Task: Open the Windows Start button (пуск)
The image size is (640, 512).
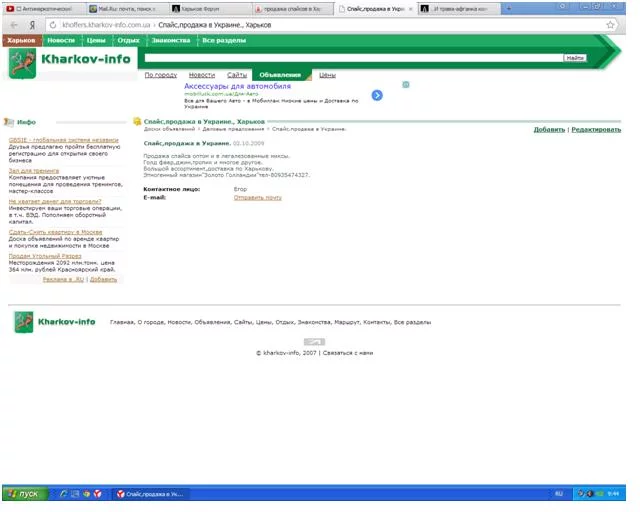Action: 24,494
